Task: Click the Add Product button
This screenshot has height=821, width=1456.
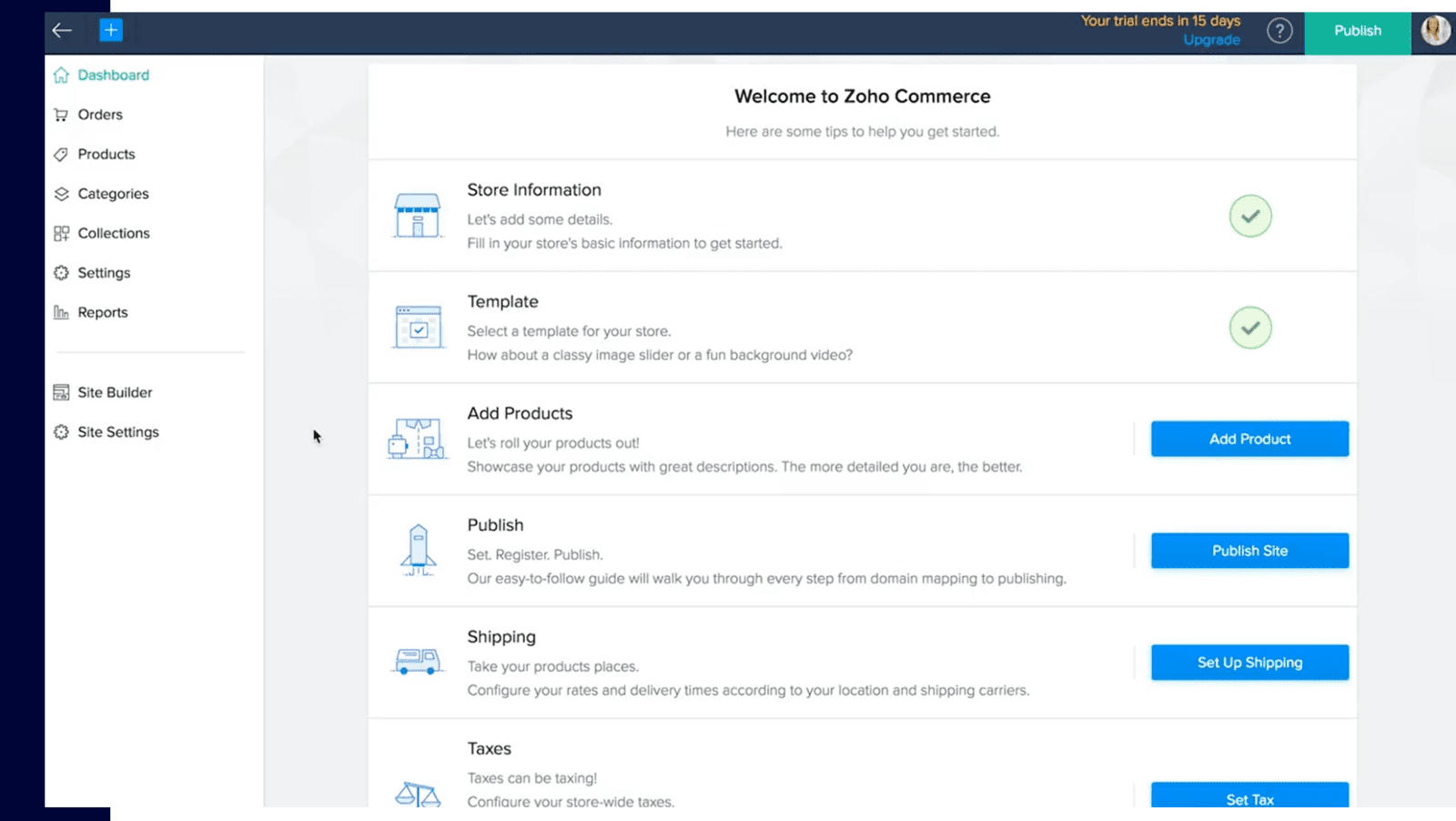Action: pos(1249,439)
